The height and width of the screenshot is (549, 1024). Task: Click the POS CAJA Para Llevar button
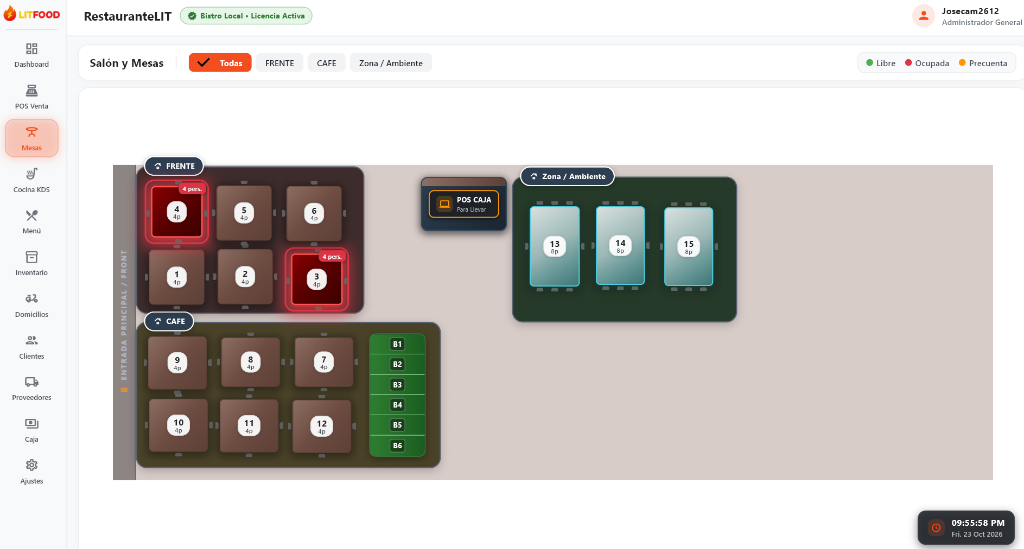(x=464, y=204)
